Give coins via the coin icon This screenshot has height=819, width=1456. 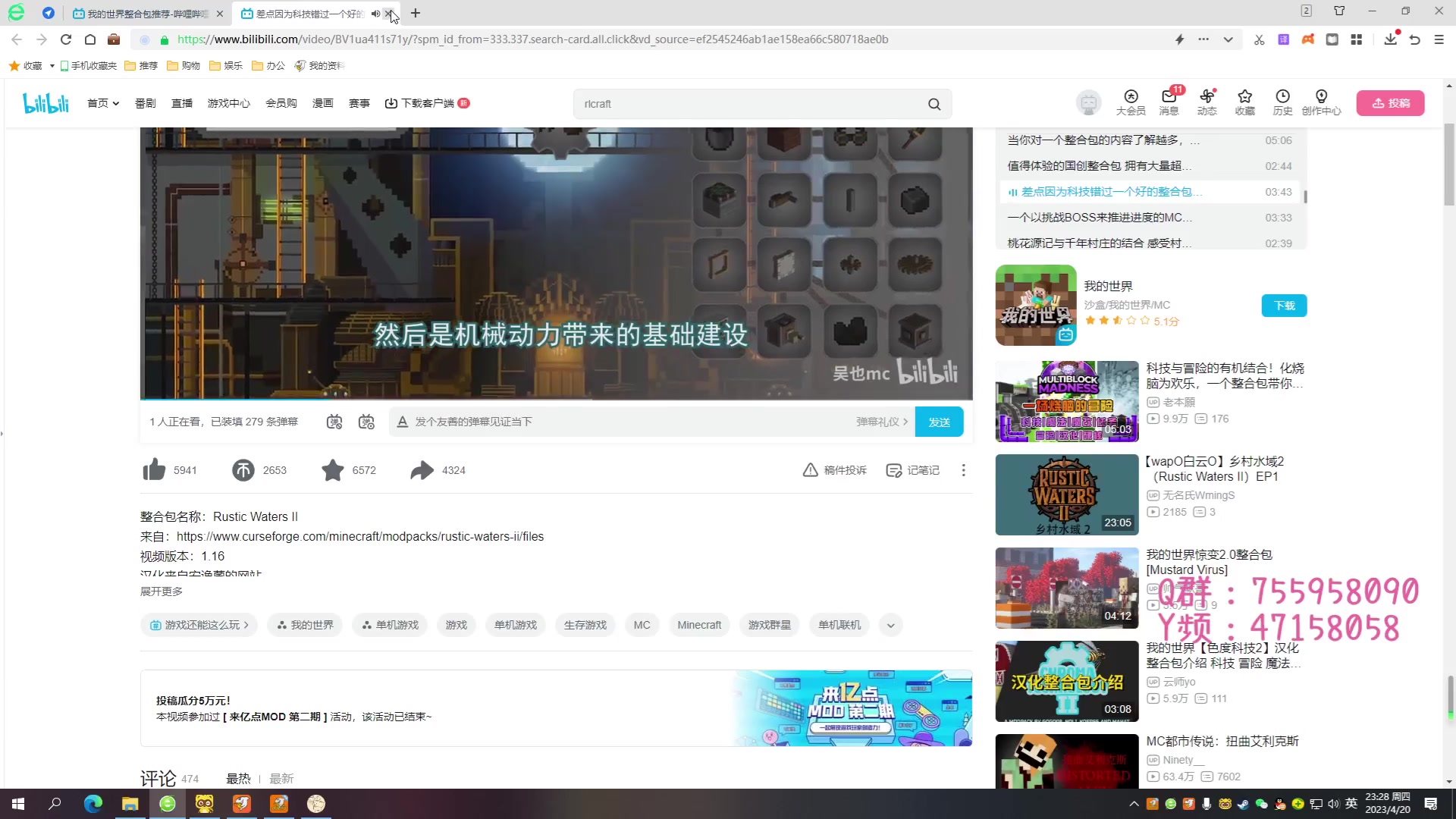pos(243,470)
